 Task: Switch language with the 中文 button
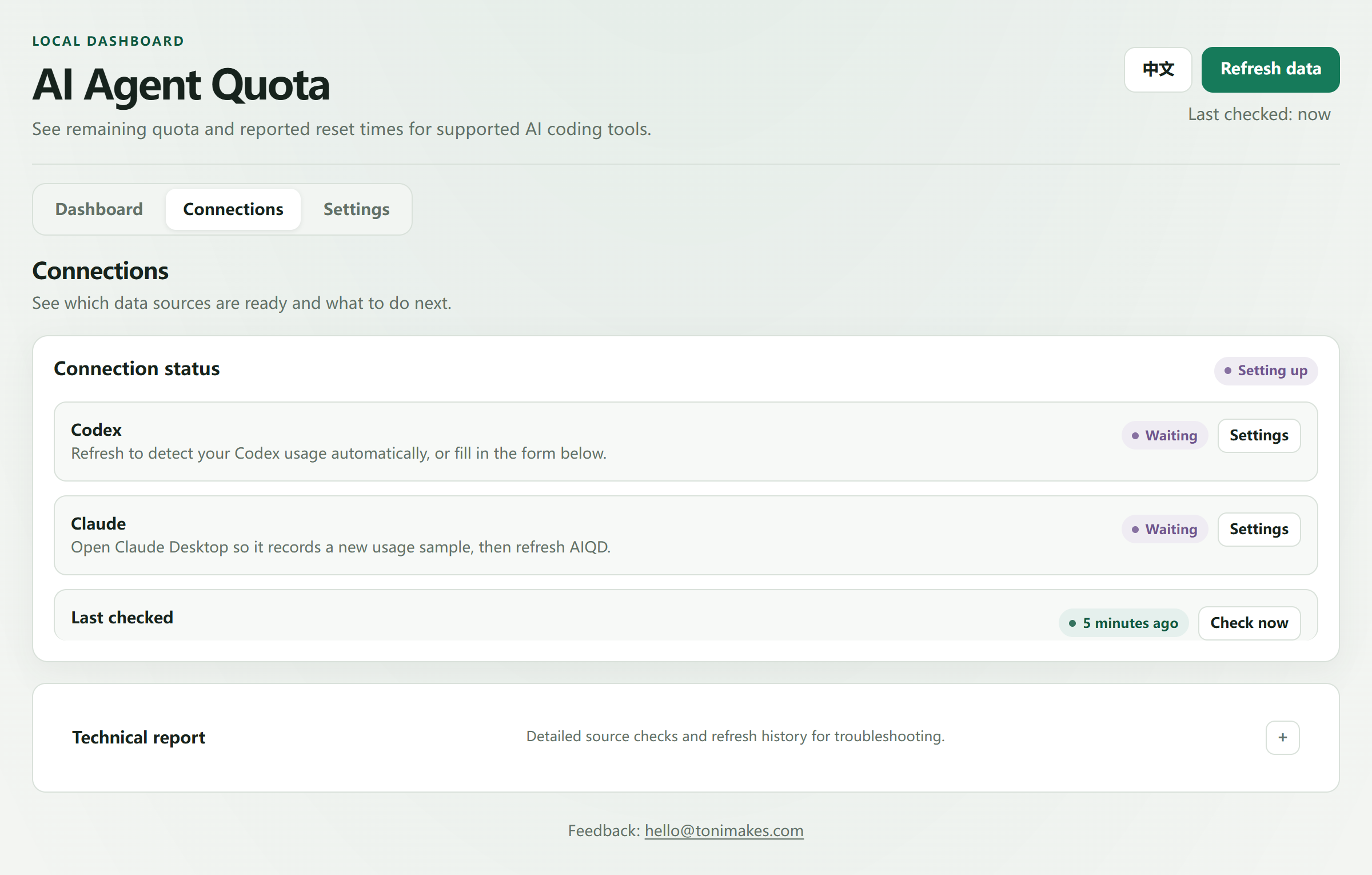pos(1158,69)
